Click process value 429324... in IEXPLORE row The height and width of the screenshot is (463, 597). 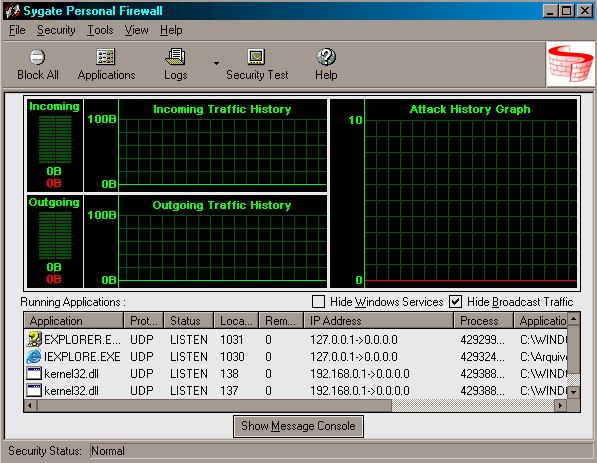pyautogui.click(x=482, y=356)
